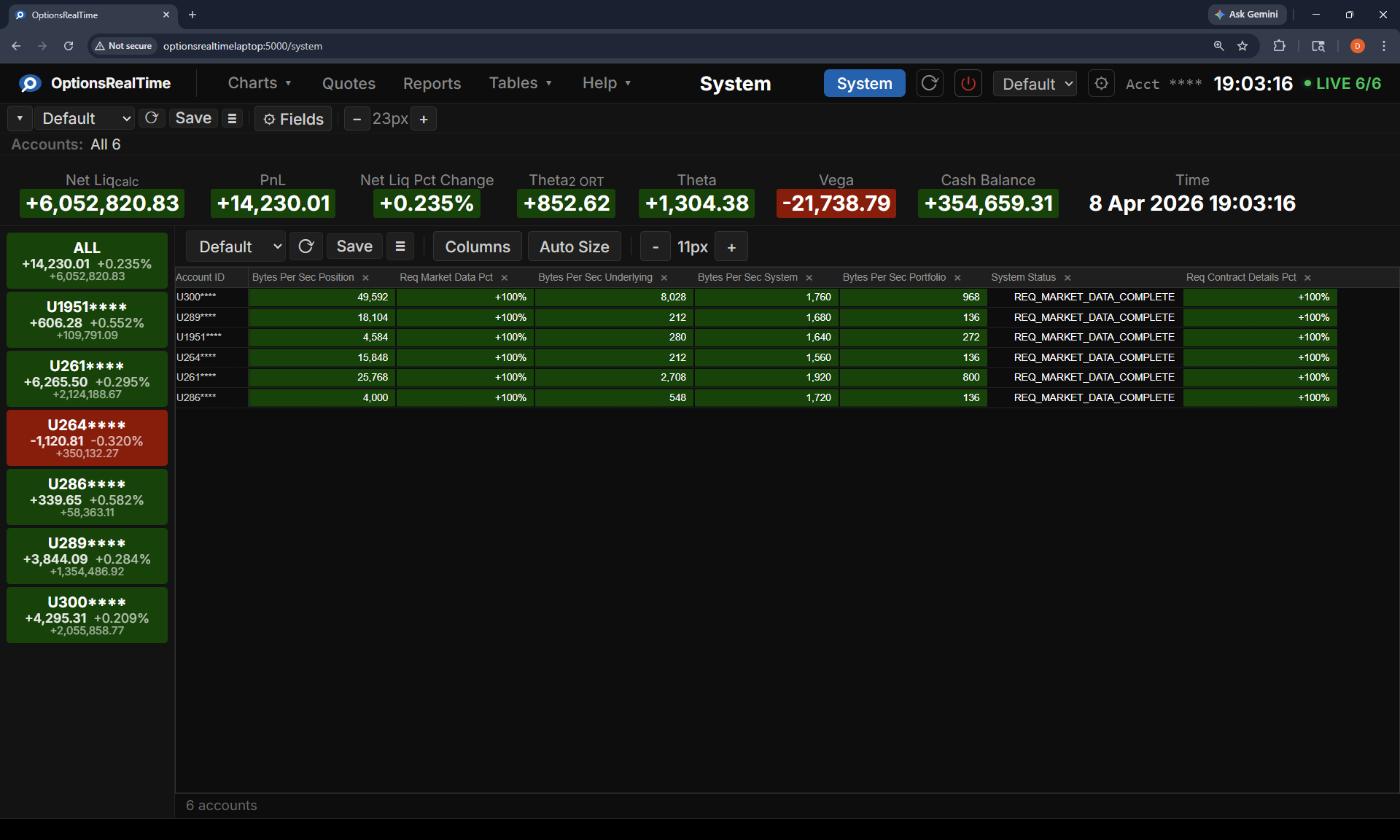1400x840 pixels.
Task: Remove the Req Market Data Pct column
Action: 505,278
